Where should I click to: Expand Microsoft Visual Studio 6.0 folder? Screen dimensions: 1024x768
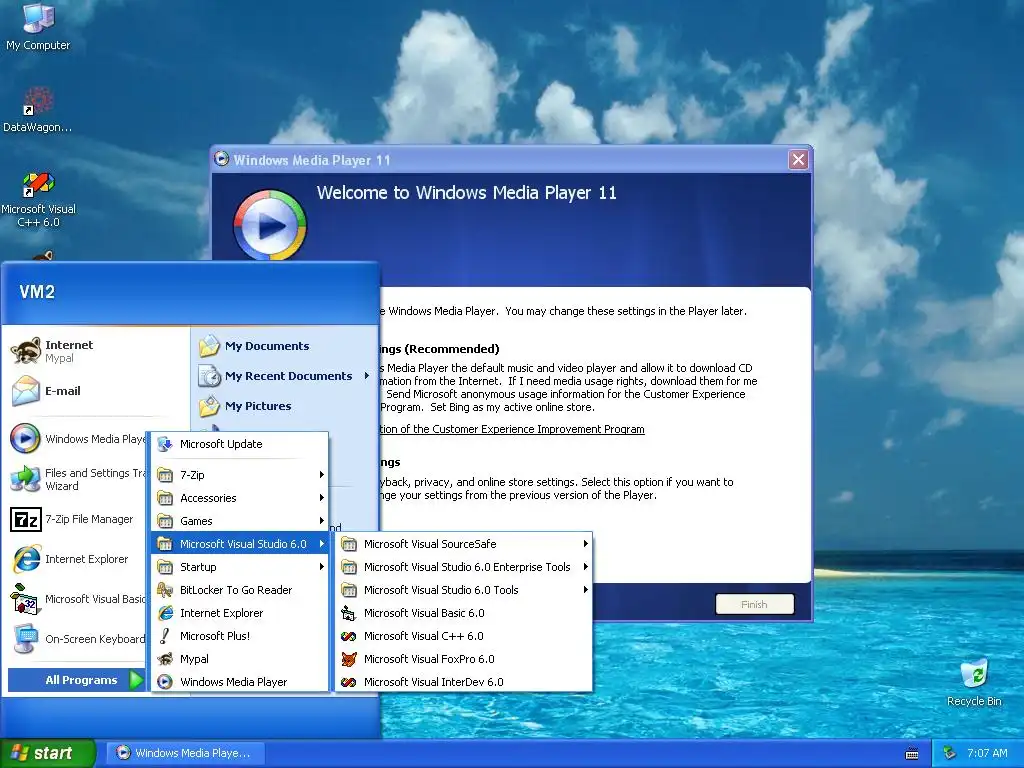[240, 543]
